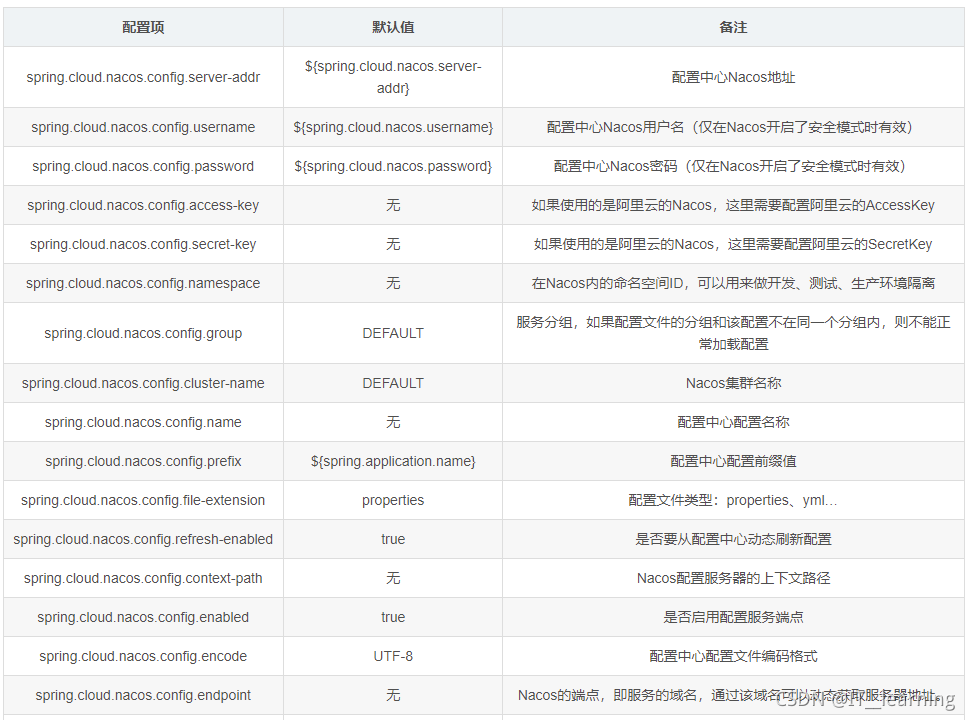The image size is (970, 720).
Task: Click 无 in context-path row
Action: click(x=393, y=578)
